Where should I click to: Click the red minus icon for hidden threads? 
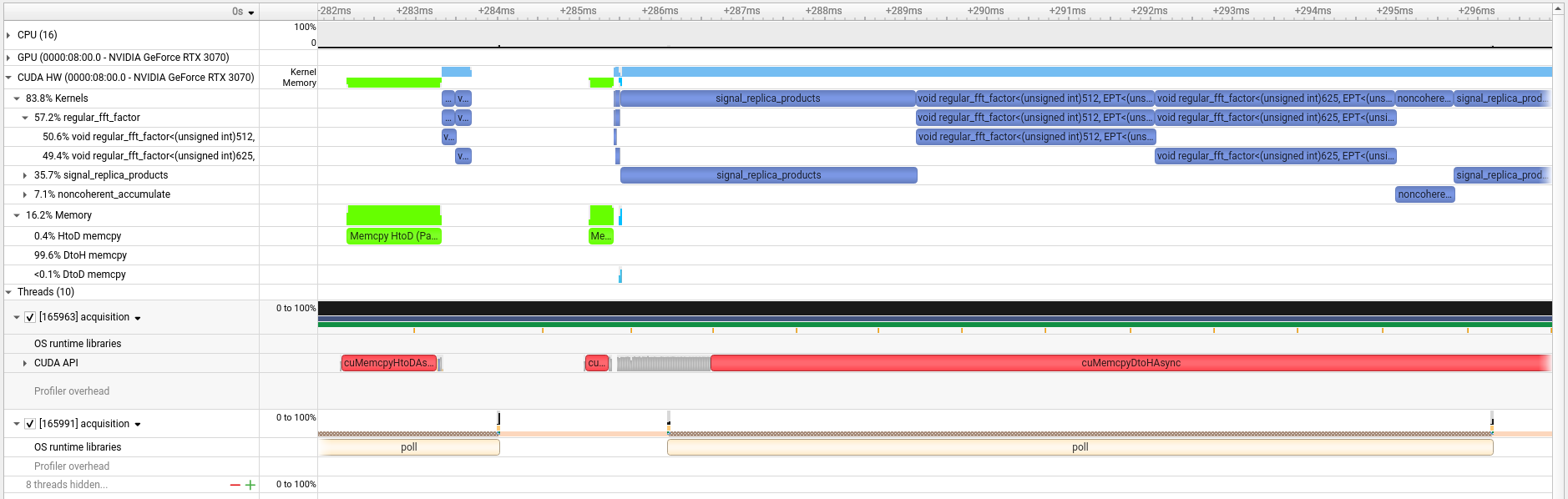coord(235,485)
